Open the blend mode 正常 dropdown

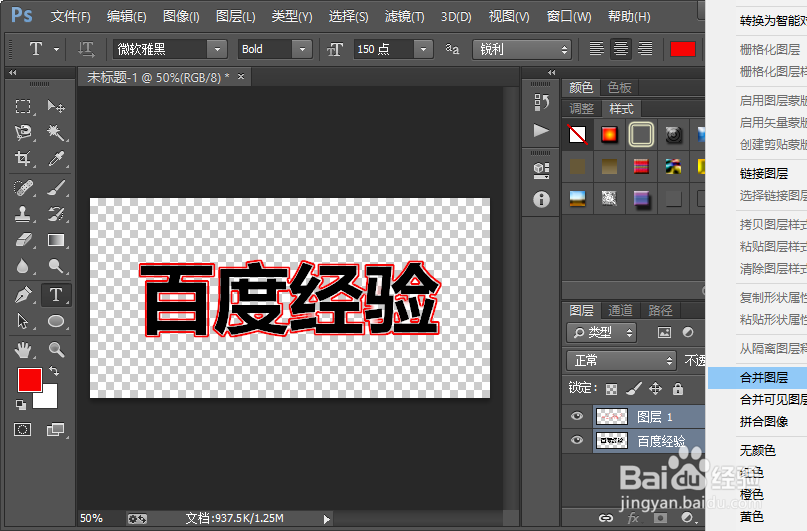coord(621,361)
